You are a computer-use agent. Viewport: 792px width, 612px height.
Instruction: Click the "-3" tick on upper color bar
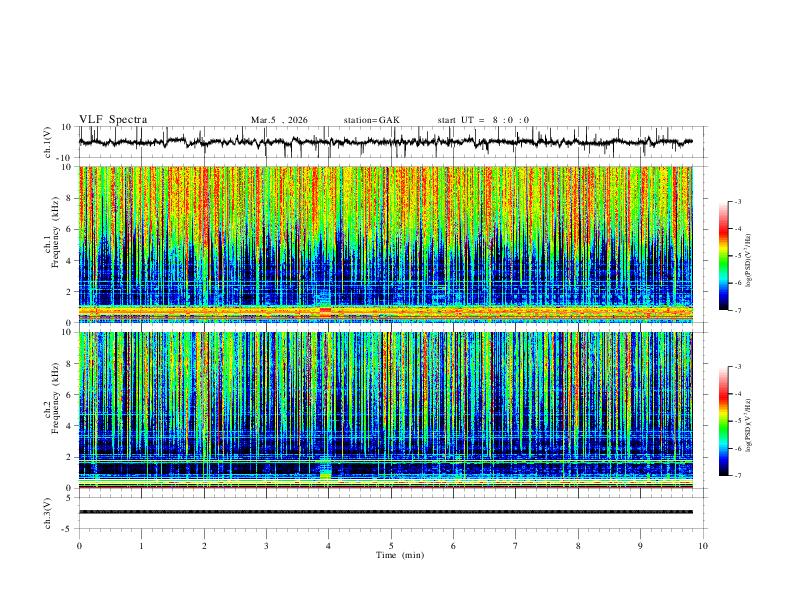click(x=738, y=202)
